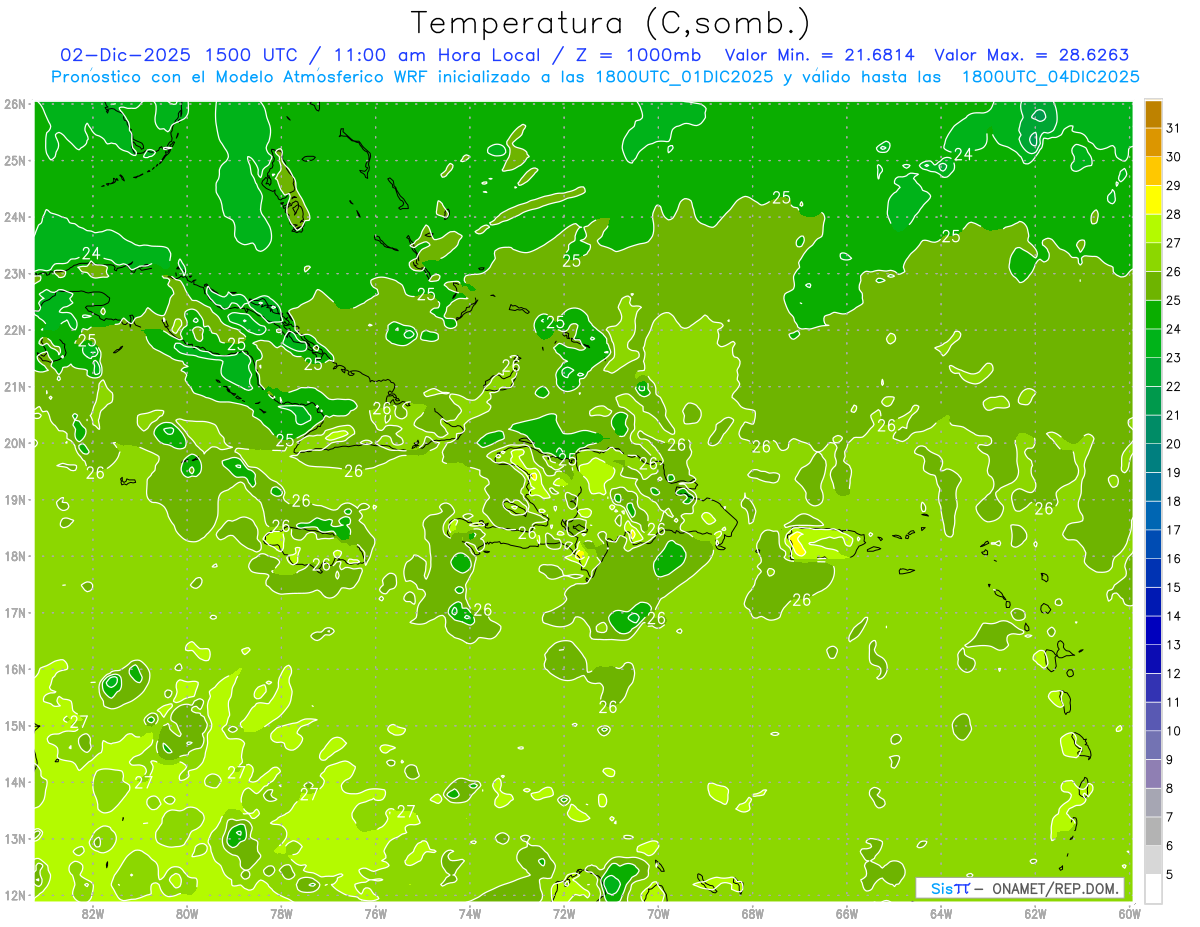The width and height of the screenshot is (1200, 927).
Task: Click latitude label "23N" on left axis
Action: [14, 273]
